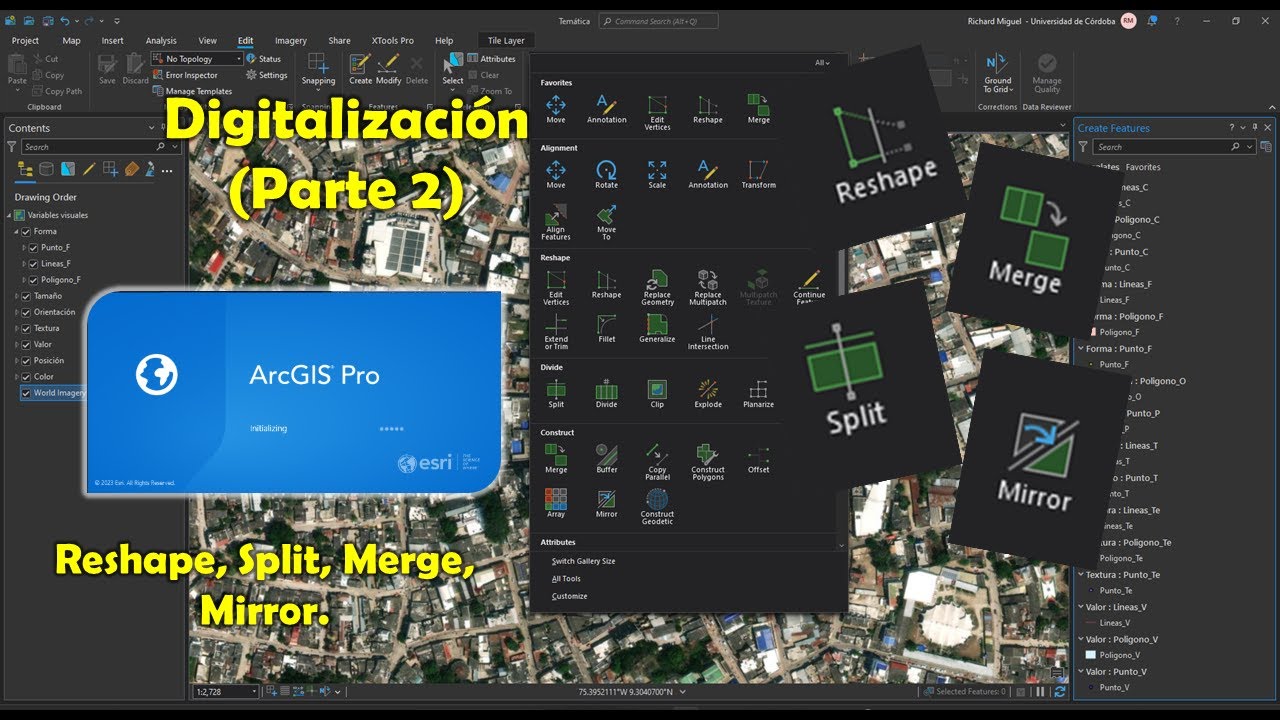Screen dimensions: 1280x720
Task: Open Manage Templates
Action: click(x=193, y=91)
